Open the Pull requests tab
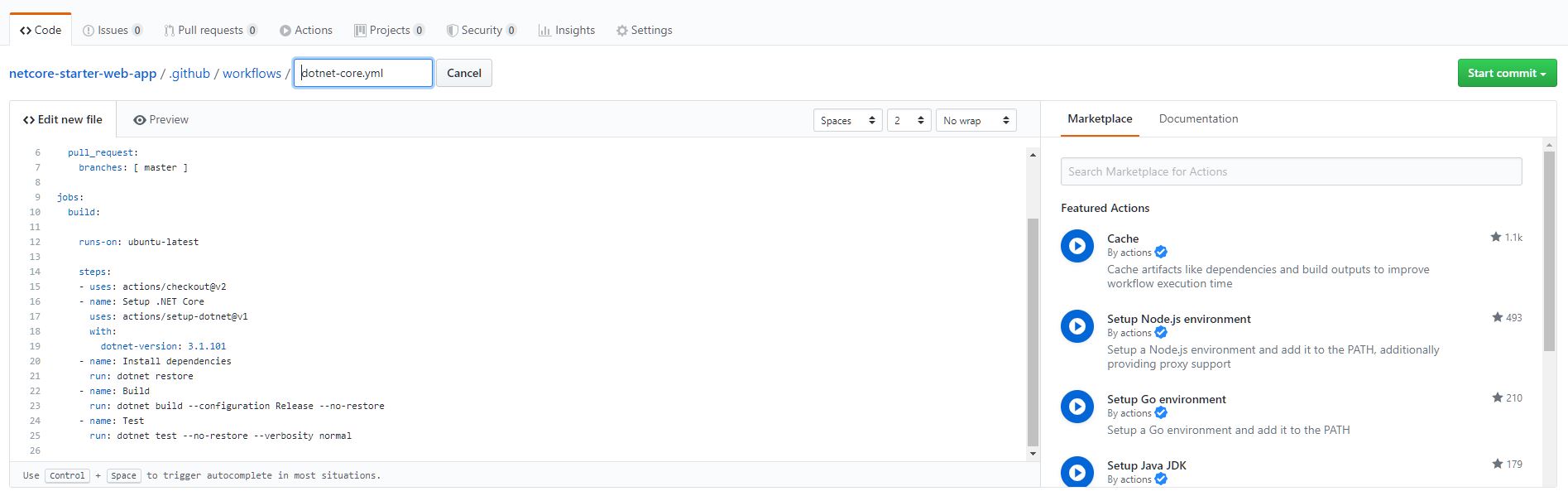The height and width of the screenshot is (496, 1568). click(x=210, y=31)
